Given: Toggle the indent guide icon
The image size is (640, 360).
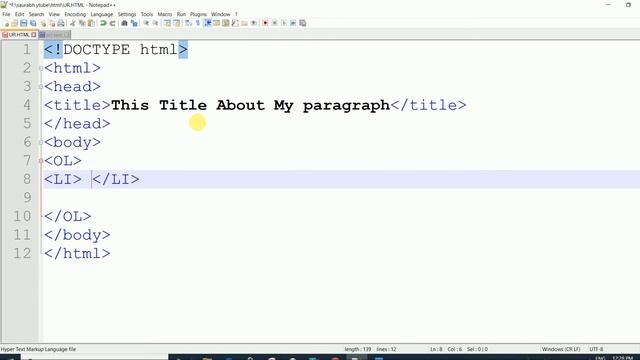Looking at the screenshot, I should pyautogui.click(x=207, y=23).
